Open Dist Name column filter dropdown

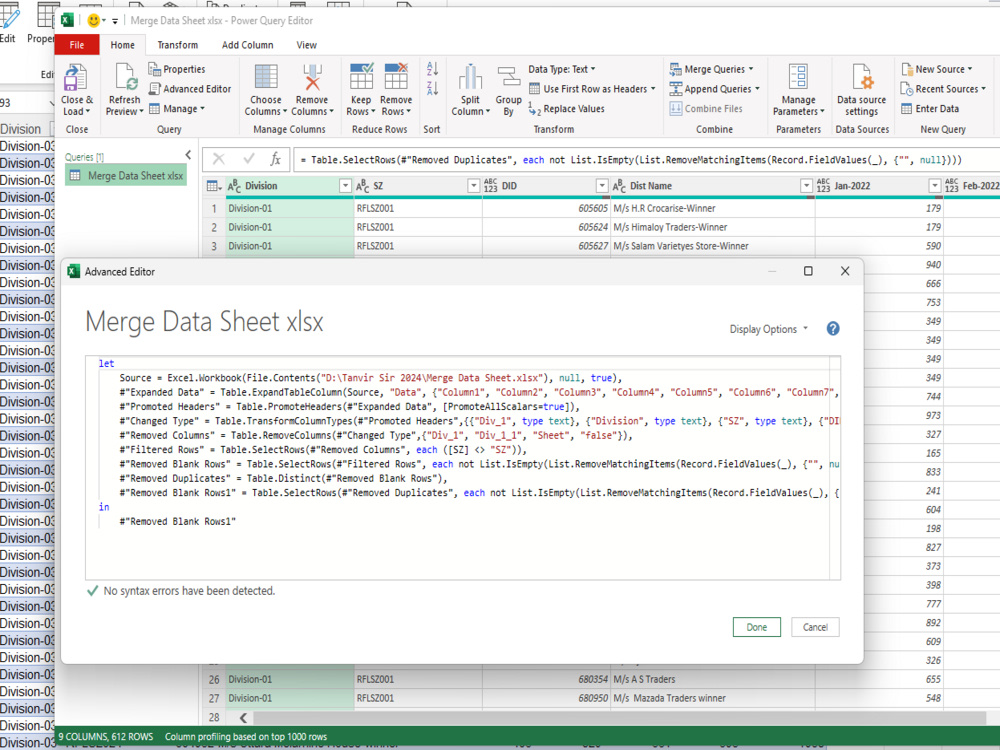[x=806, y=186]
